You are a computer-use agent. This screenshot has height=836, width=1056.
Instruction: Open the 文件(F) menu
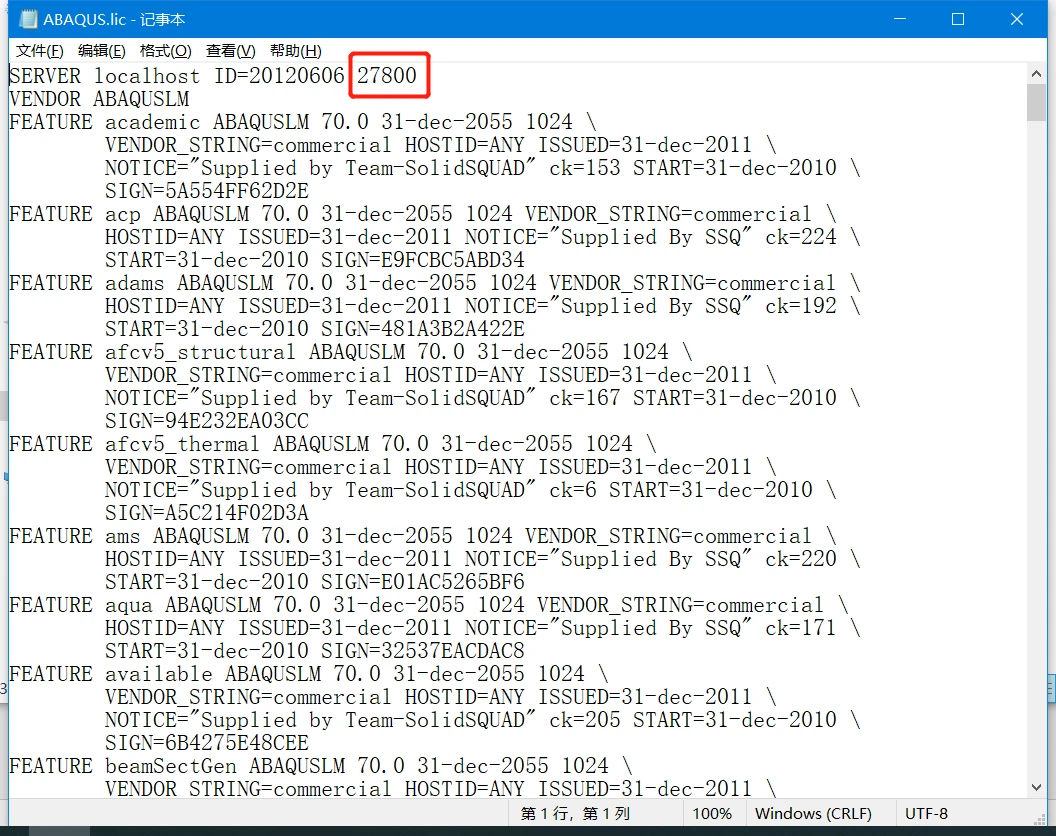[x=40, y=51]
